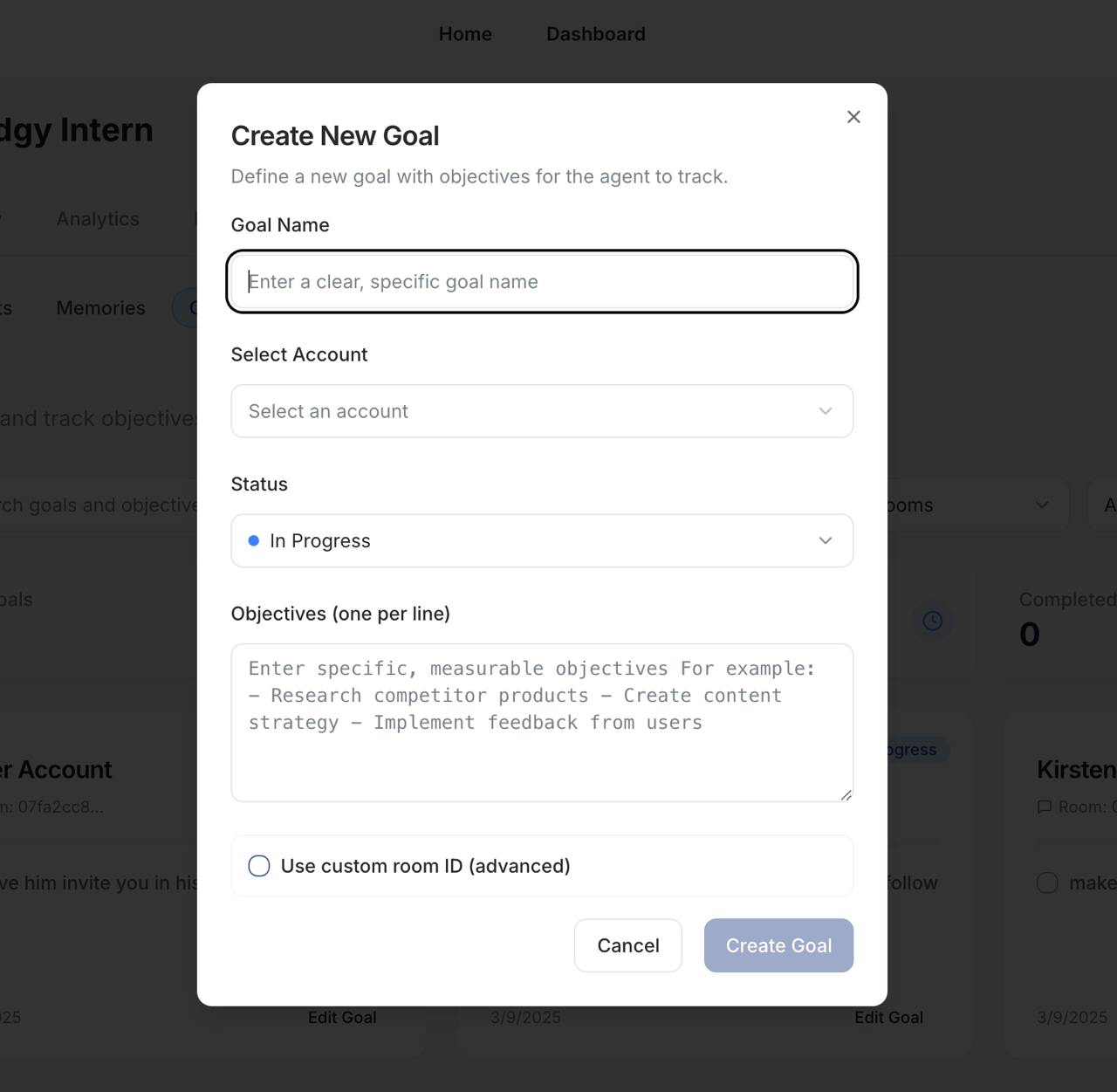Dismiss the Create New Goal dialog via the X
Viewport: 1117px width, 1092px height.
tap(853, 116)
